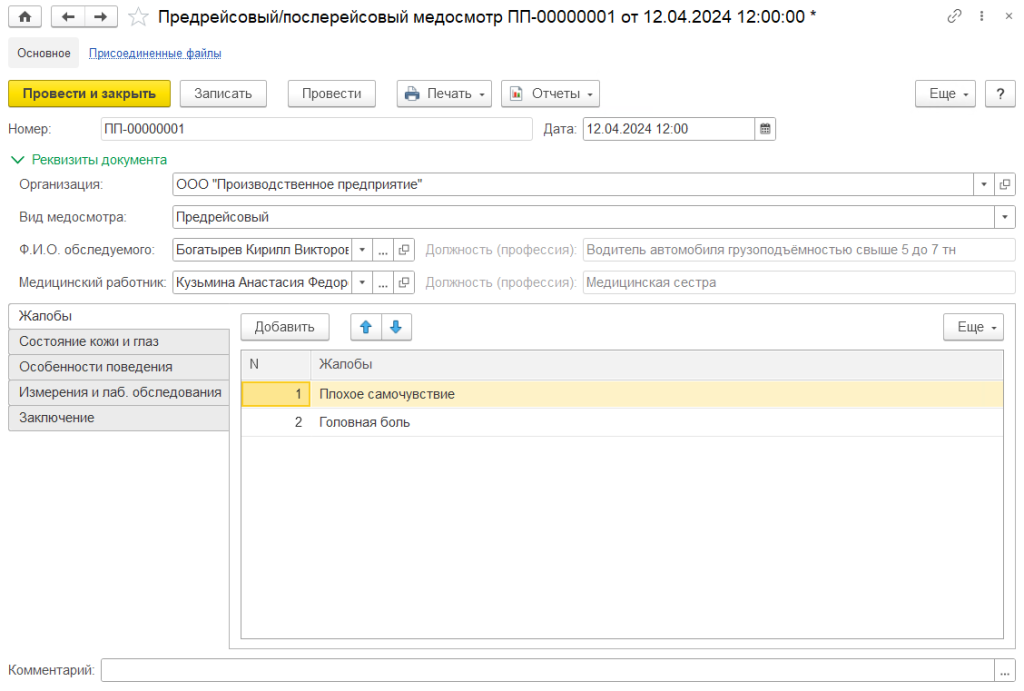Move complaint row up with up arrow
Screen dimensions: 1024x691
(365, 327)
